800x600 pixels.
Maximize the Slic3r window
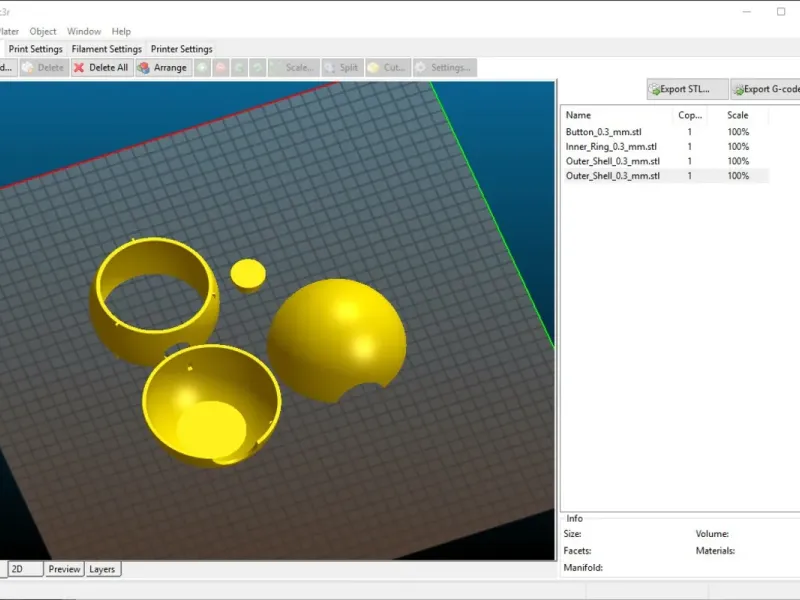pyautogui.click(x=781, y=11)
